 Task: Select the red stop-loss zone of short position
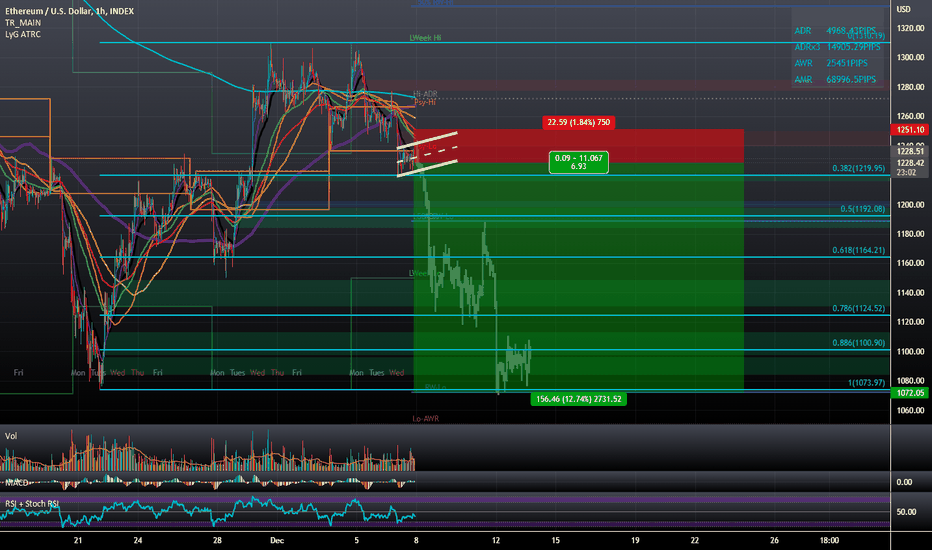coord(578,146)
